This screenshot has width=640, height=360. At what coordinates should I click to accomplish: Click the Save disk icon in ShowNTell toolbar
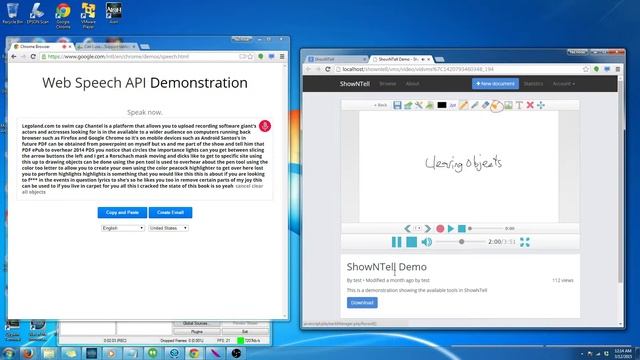397,105
